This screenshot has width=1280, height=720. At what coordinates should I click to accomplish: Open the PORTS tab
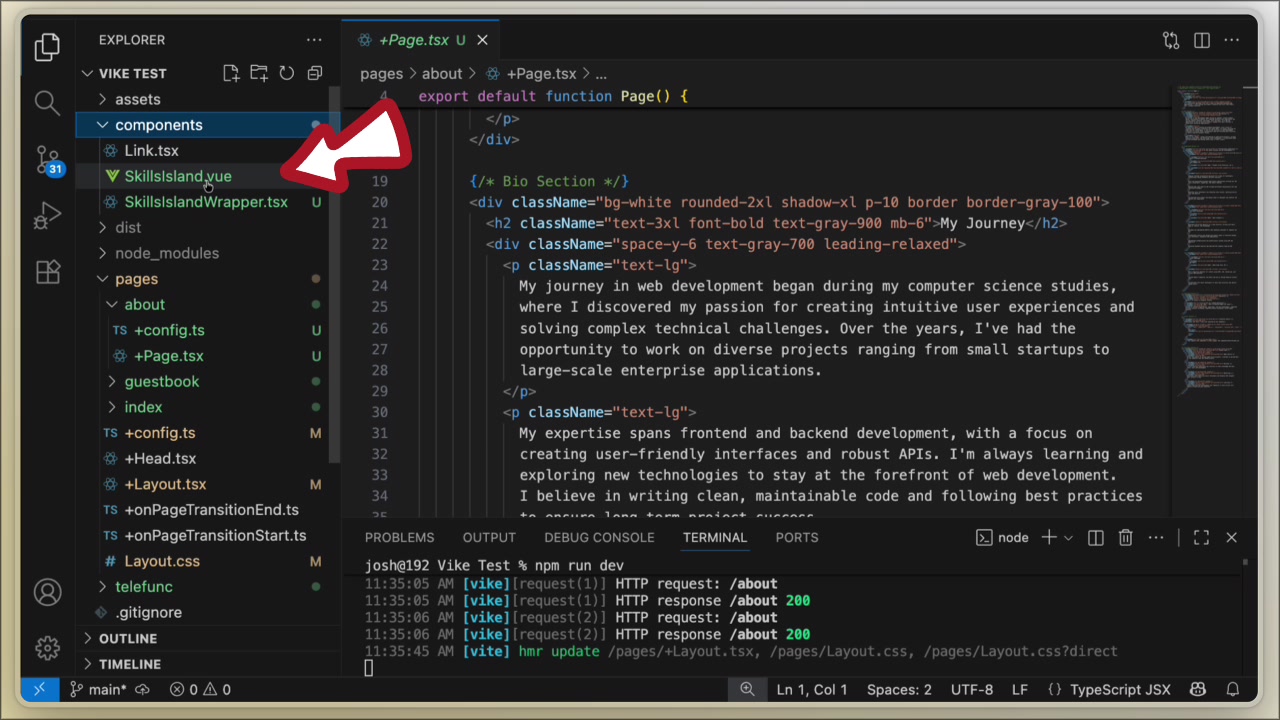(796, 537)
